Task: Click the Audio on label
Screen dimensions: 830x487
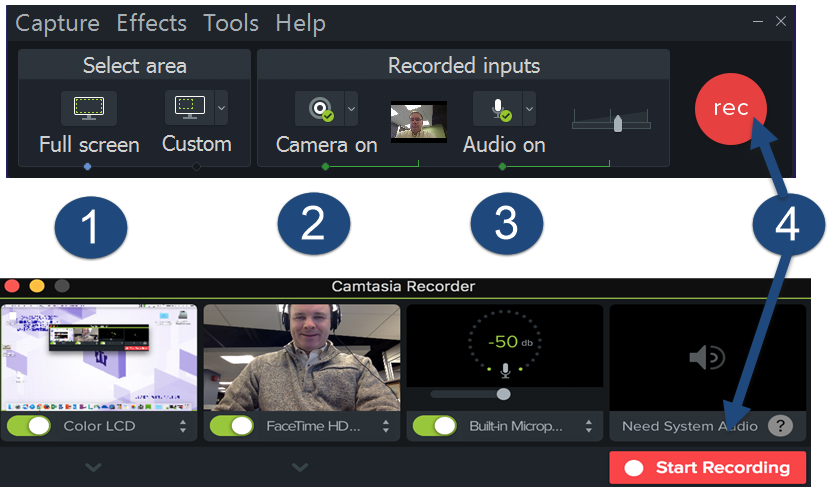Action: click(504, 145)
